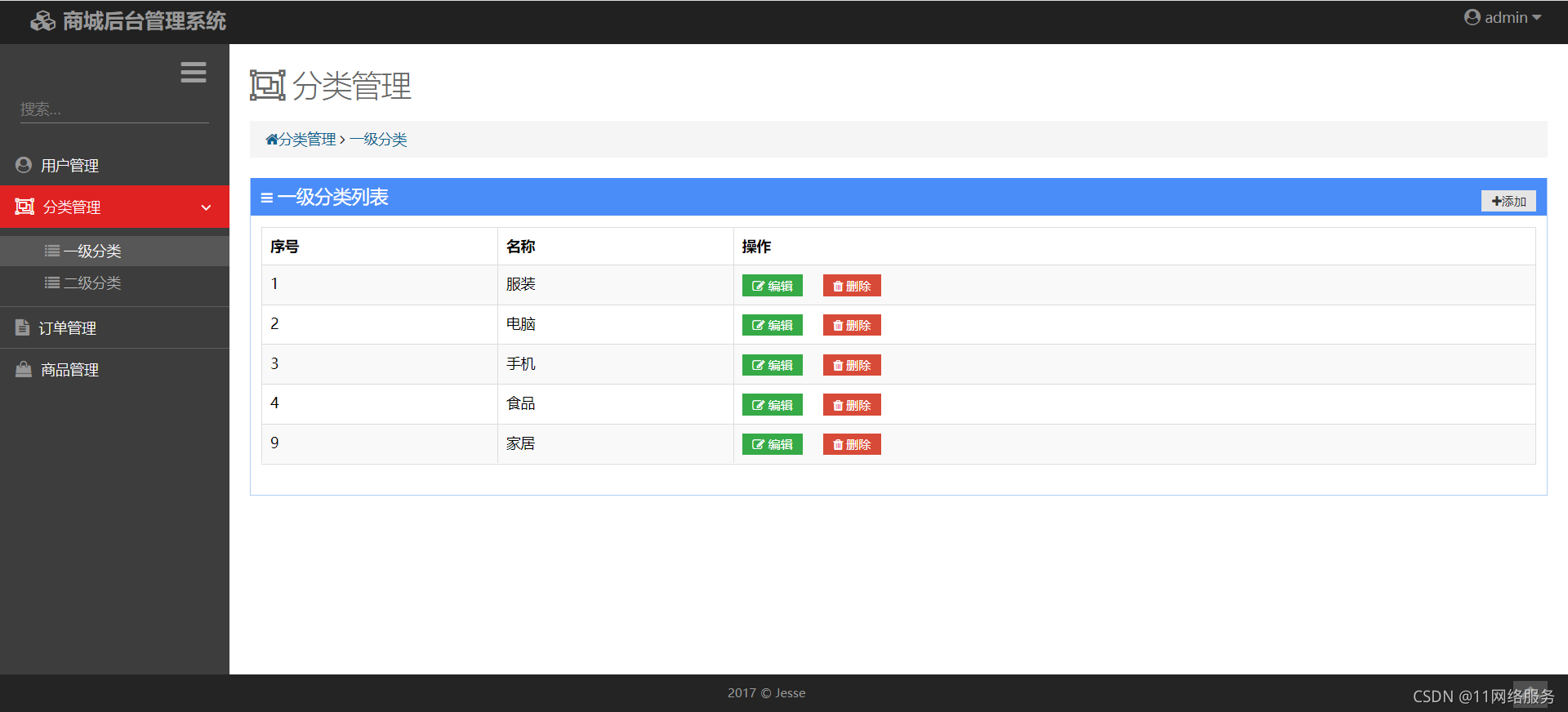Click the 手机 name cell
This screenshot has height=712, width=1568.
(x=616, y=364)
